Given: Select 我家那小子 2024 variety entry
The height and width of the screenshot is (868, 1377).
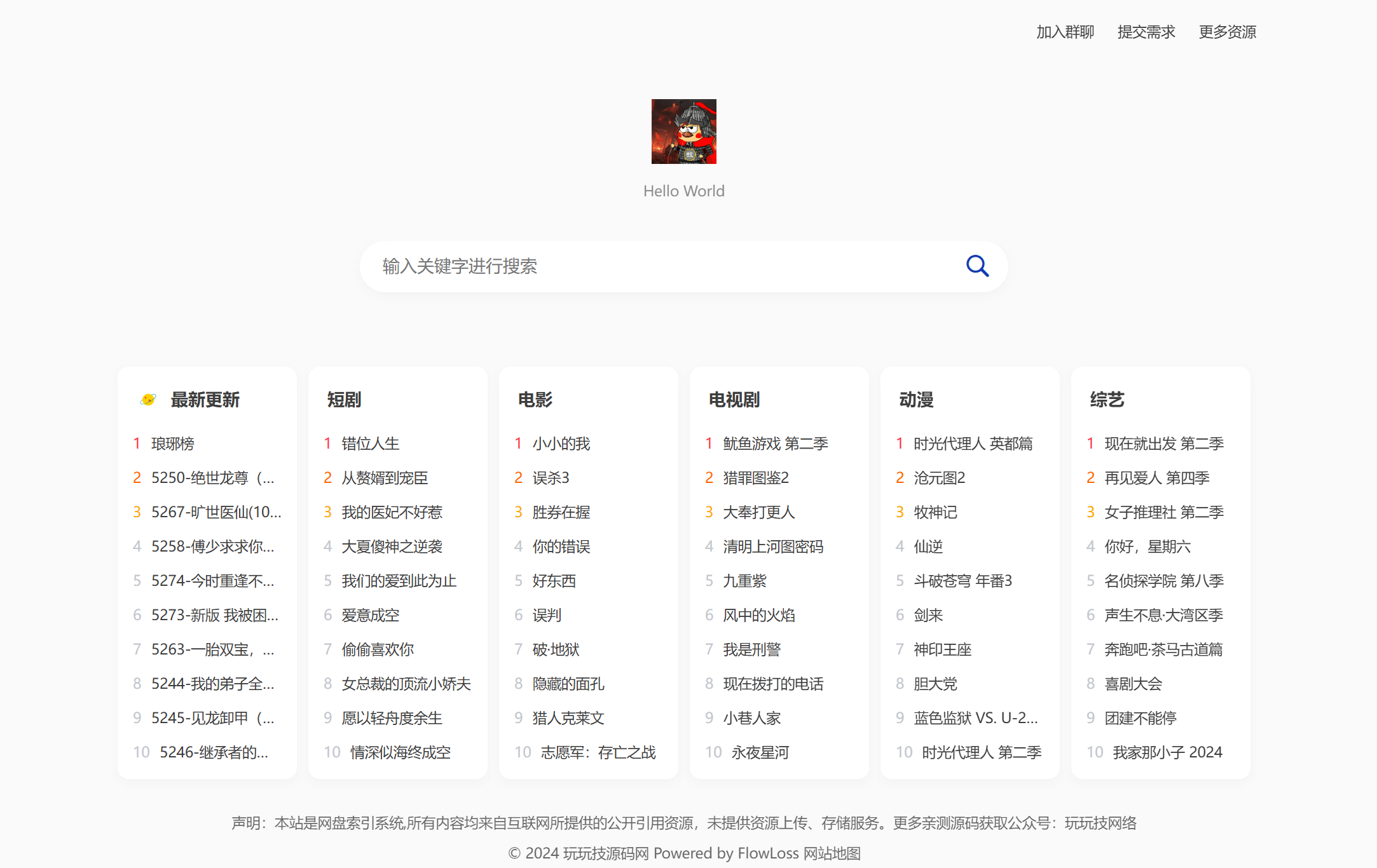Looking at the screenshot, I should tap(1167, 752).
